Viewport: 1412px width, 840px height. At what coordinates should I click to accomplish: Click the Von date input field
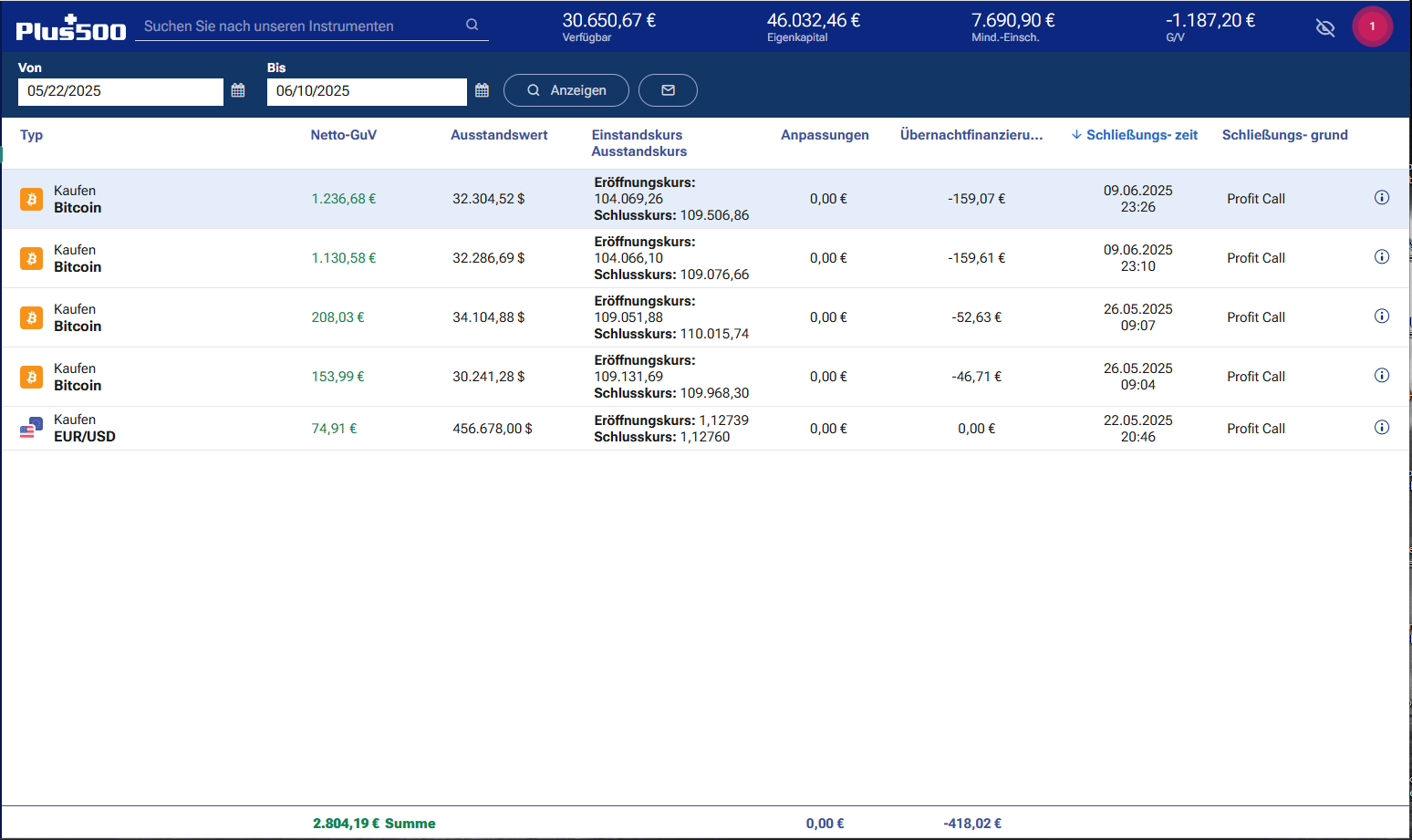pyautogui.click(x=120, y=91)
